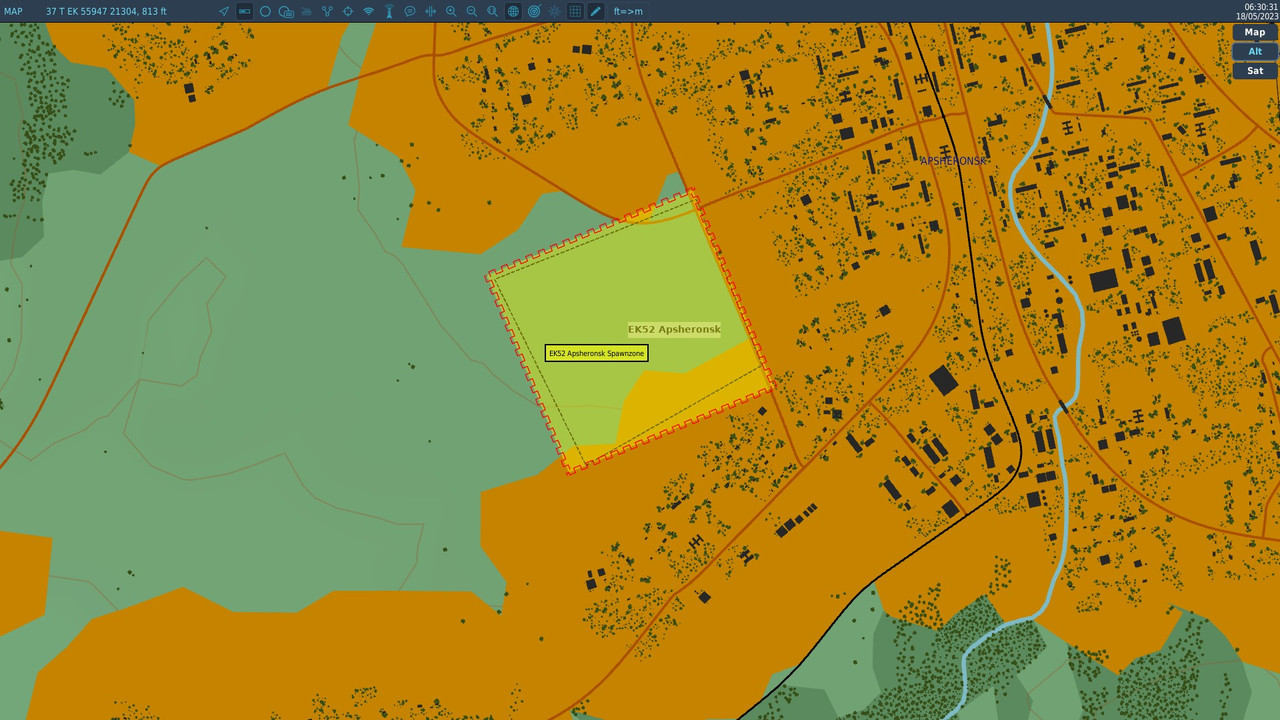The width and height of the screenshot is (1280, 720).
Task: Zoom in with the magnifier plus icon
Action: (451, 11)
